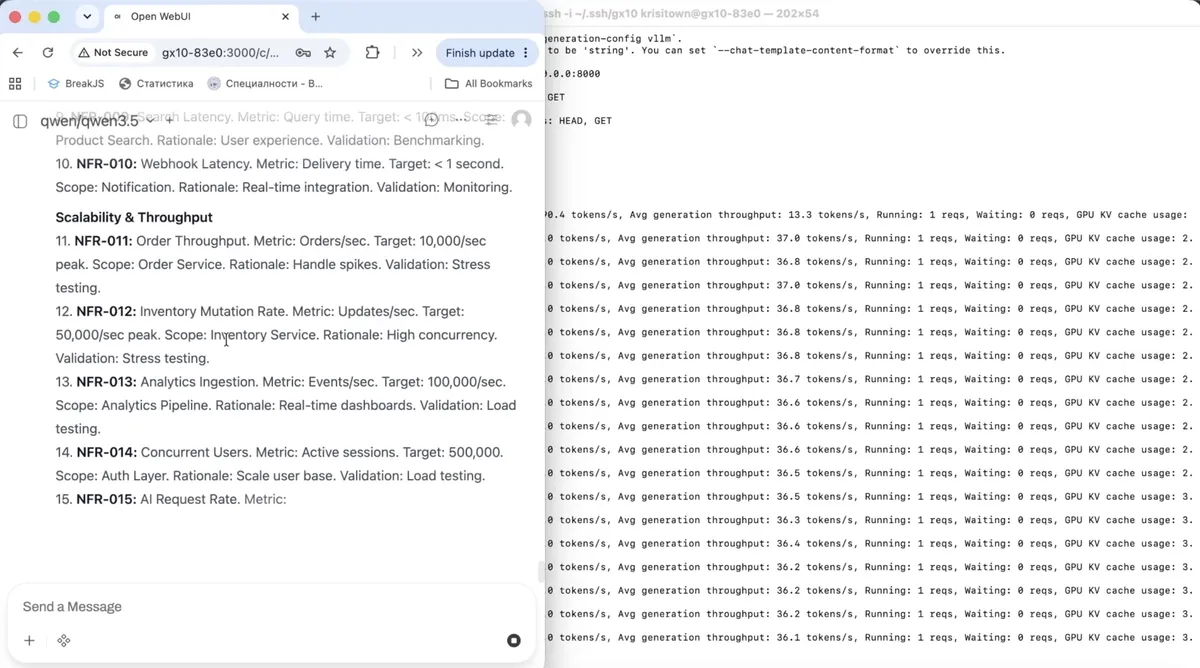Open the user profile avatar menu
The image size is (1200, 668).
tap(521, 120)
